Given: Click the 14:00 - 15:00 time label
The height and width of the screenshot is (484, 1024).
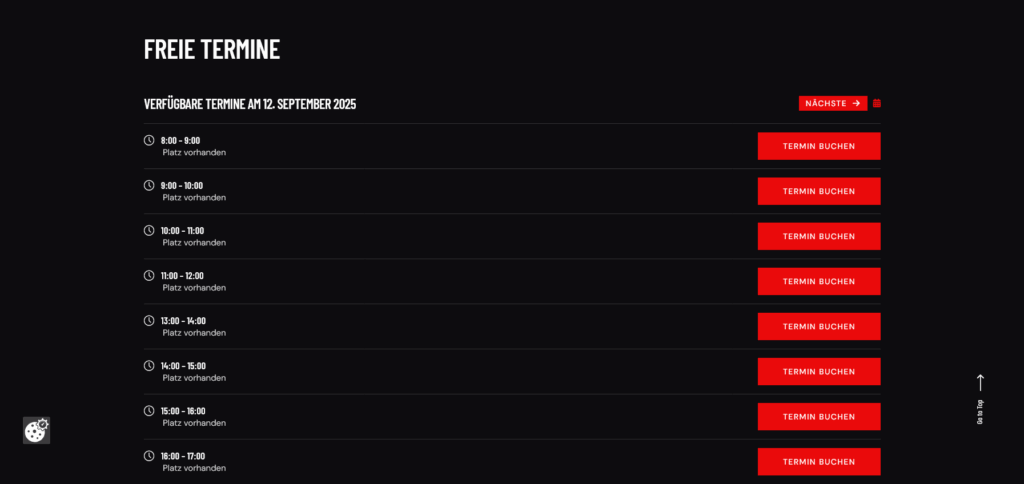Looking at the screenshot, I should pyautogui.click(x=183, y=366).
